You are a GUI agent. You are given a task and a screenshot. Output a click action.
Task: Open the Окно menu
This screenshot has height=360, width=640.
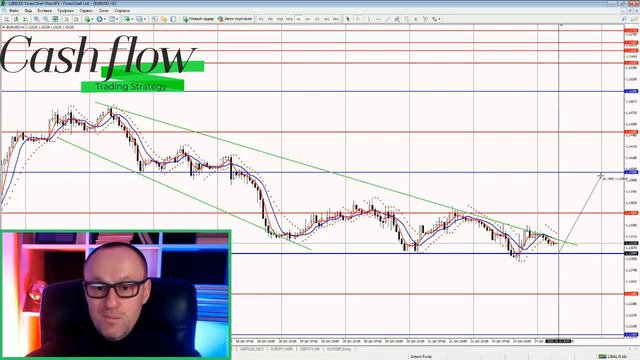(104, 11)
